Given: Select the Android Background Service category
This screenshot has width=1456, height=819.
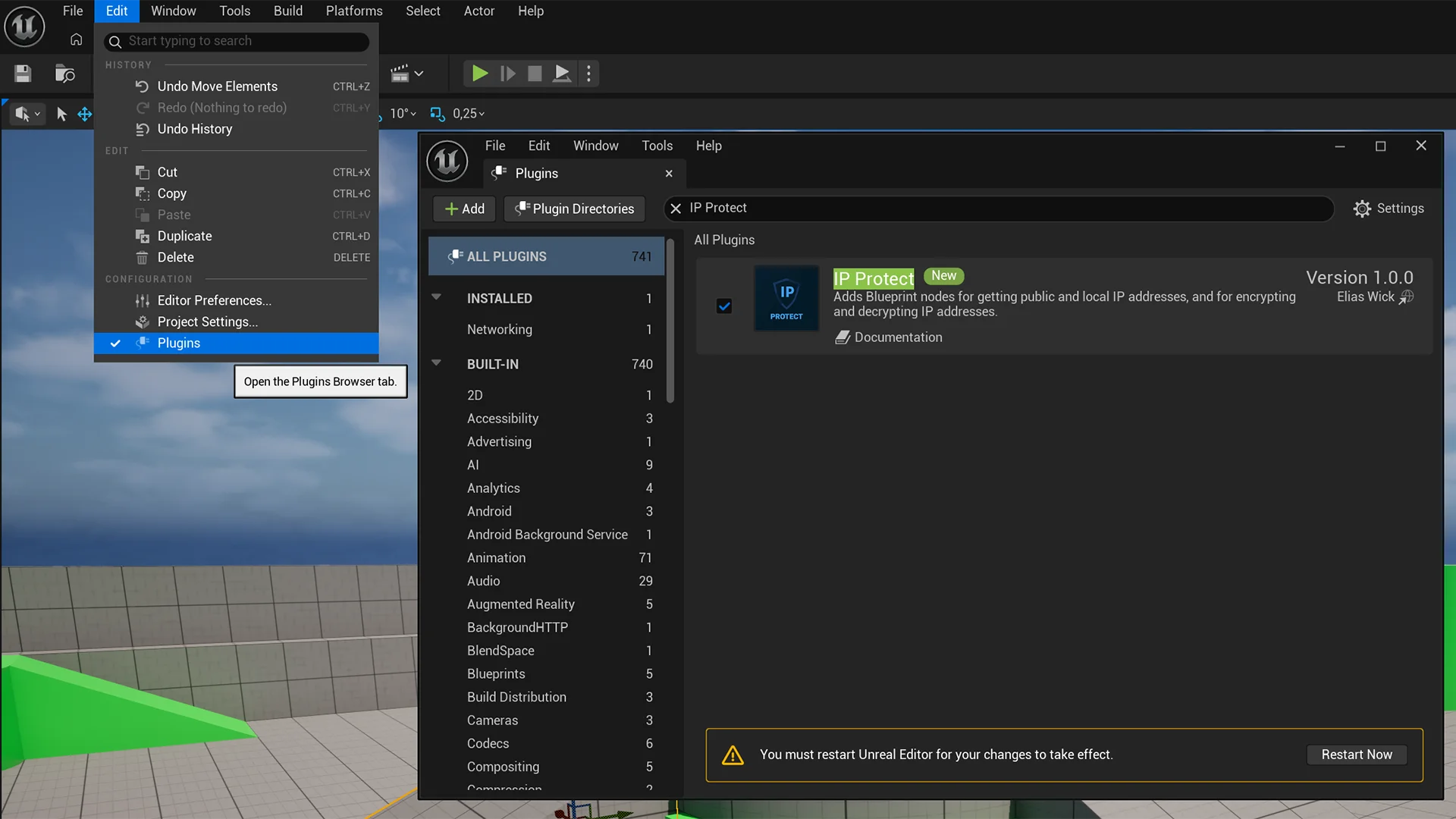Looking at the screenshot, I should tap(546, 535).
